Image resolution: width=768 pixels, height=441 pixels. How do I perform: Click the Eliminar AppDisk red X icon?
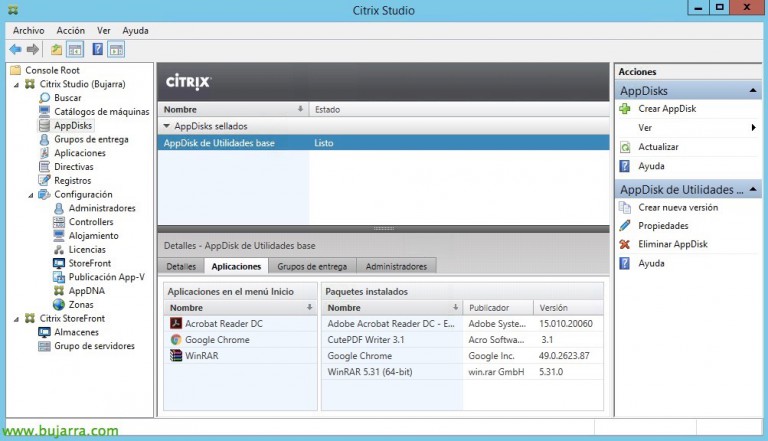pyautogui.click(x=624, y=244)
